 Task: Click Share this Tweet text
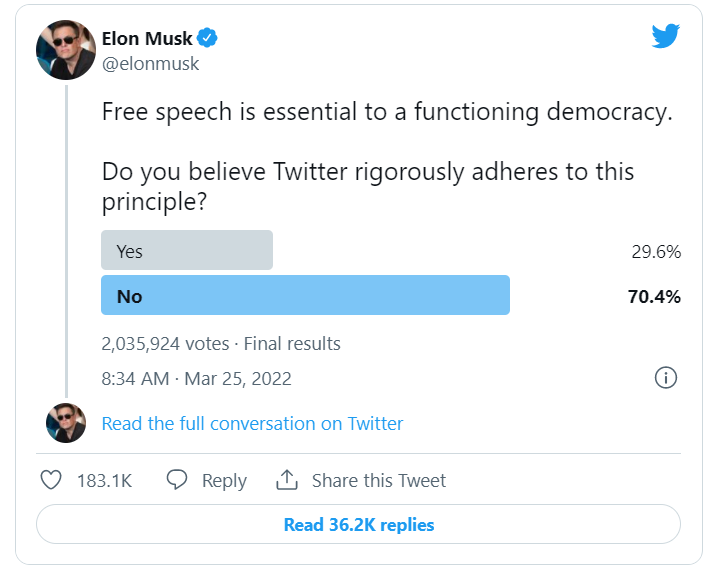point(379,481)
